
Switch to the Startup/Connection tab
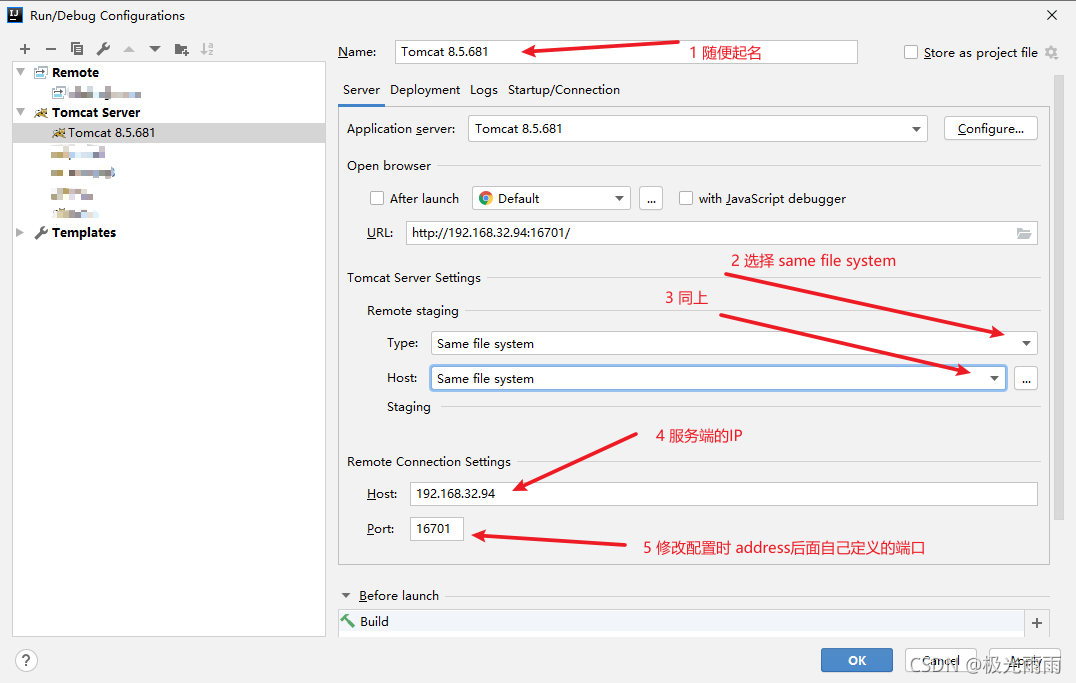coord(563,90)
